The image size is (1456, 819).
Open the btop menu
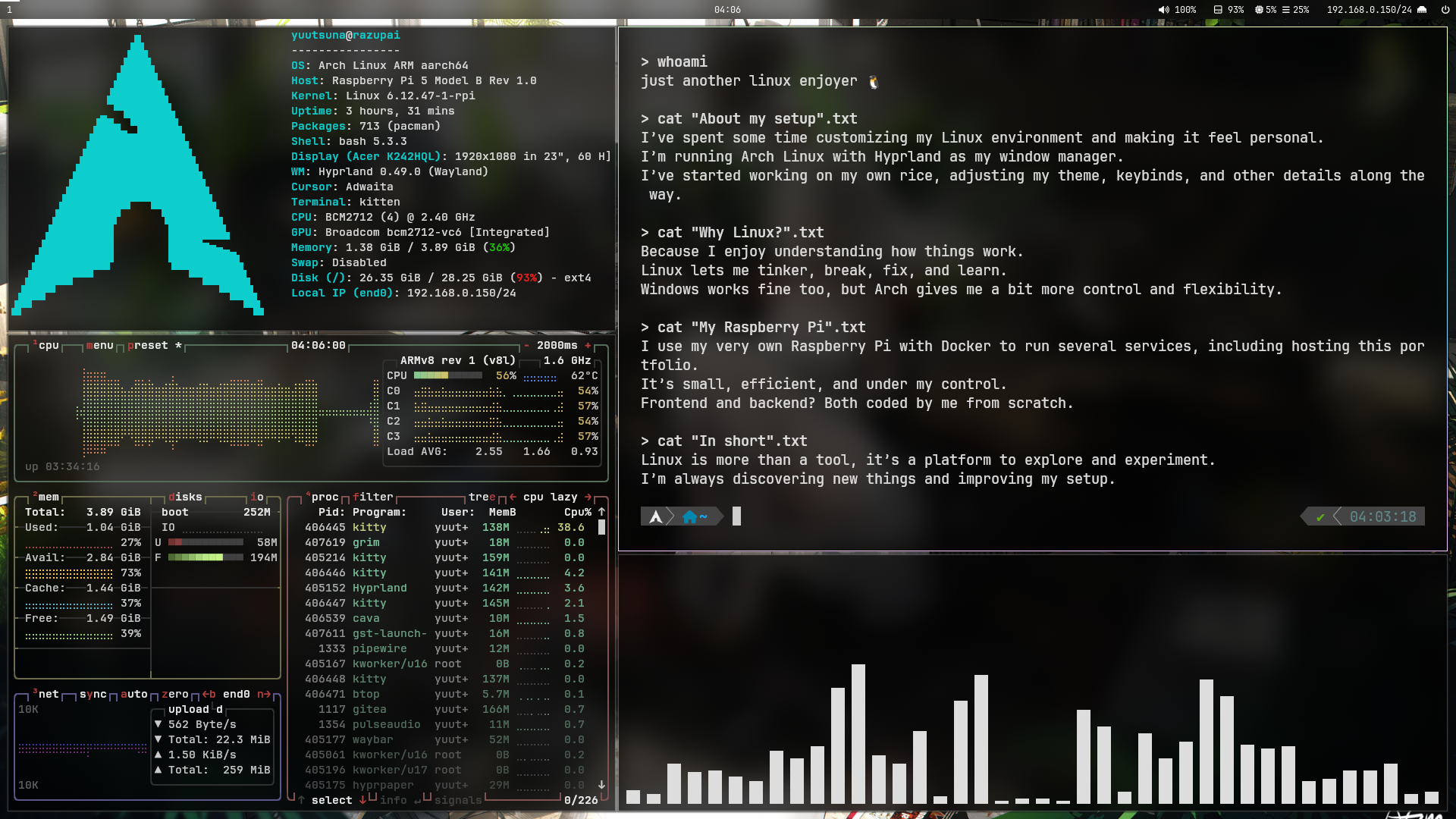(99, 346)
